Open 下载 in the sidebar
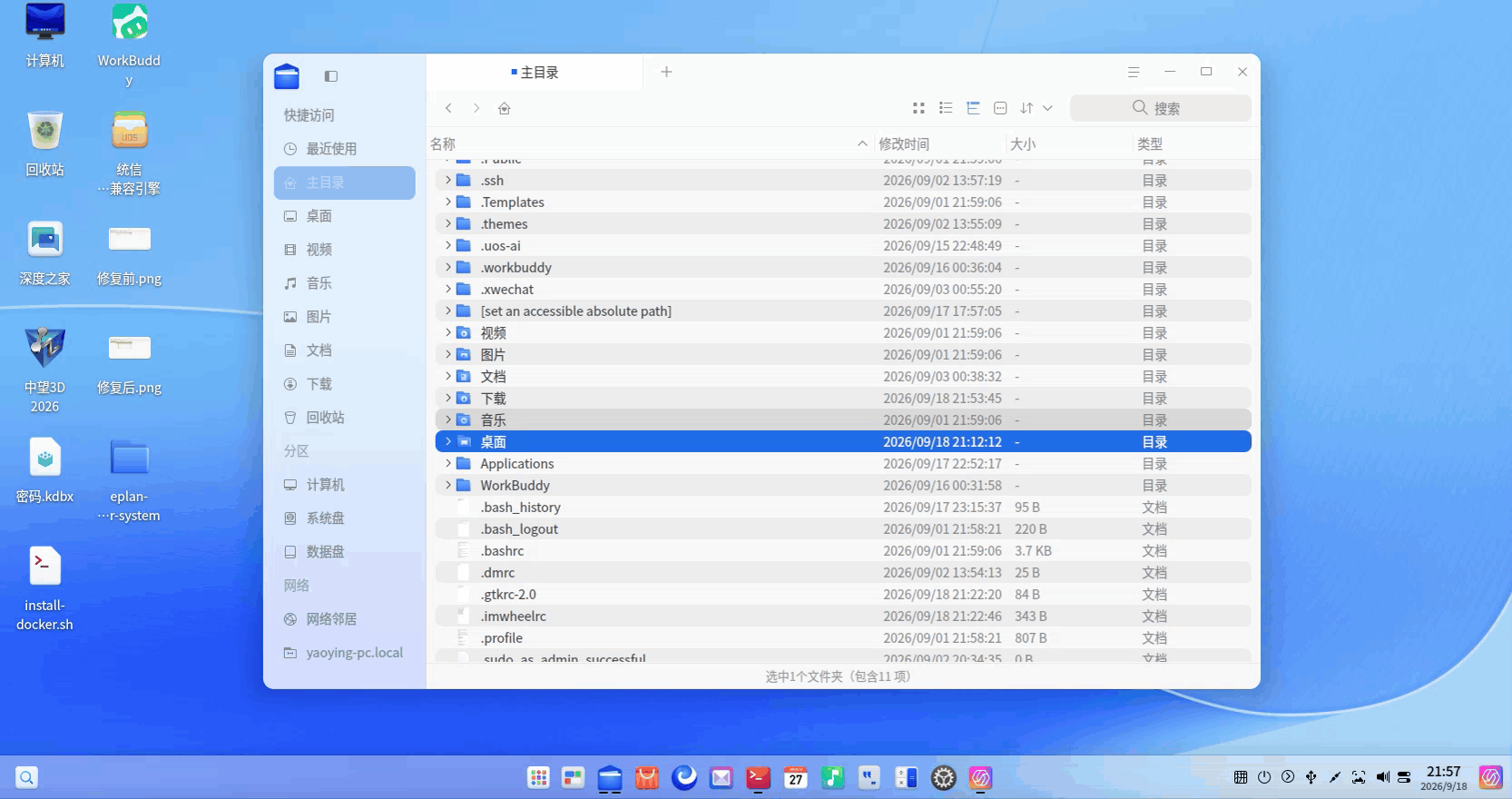 345,384
